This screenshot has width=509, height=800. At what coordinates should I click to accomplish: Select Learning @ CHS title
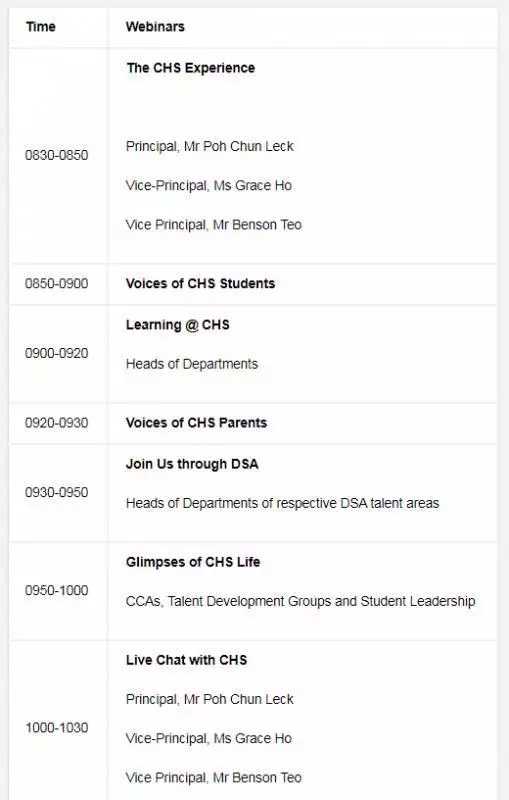[177, 325]
